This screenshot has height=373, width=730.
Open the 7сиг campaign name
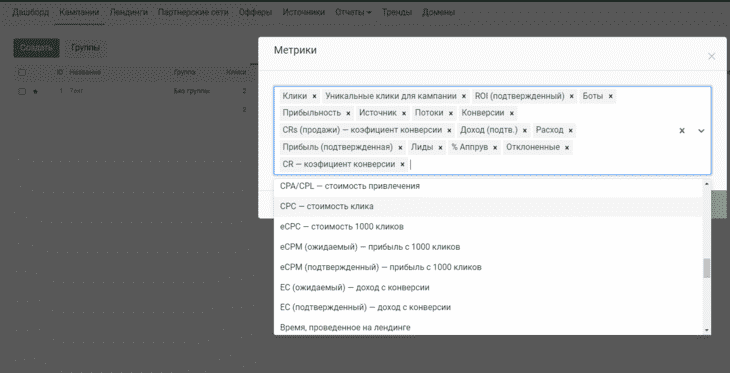coord(75,91)
